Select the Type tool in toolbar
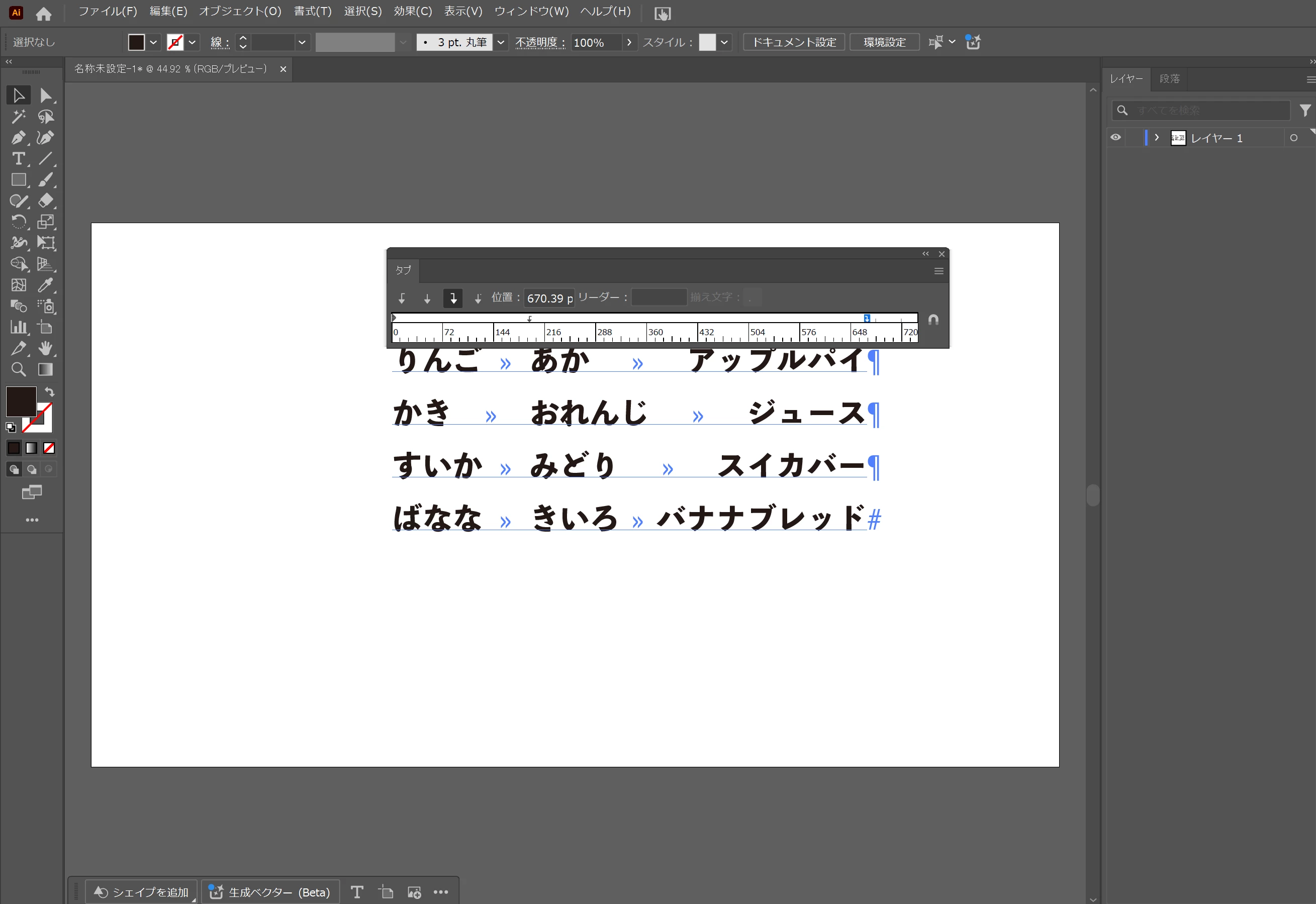 [x=18, y=159]
